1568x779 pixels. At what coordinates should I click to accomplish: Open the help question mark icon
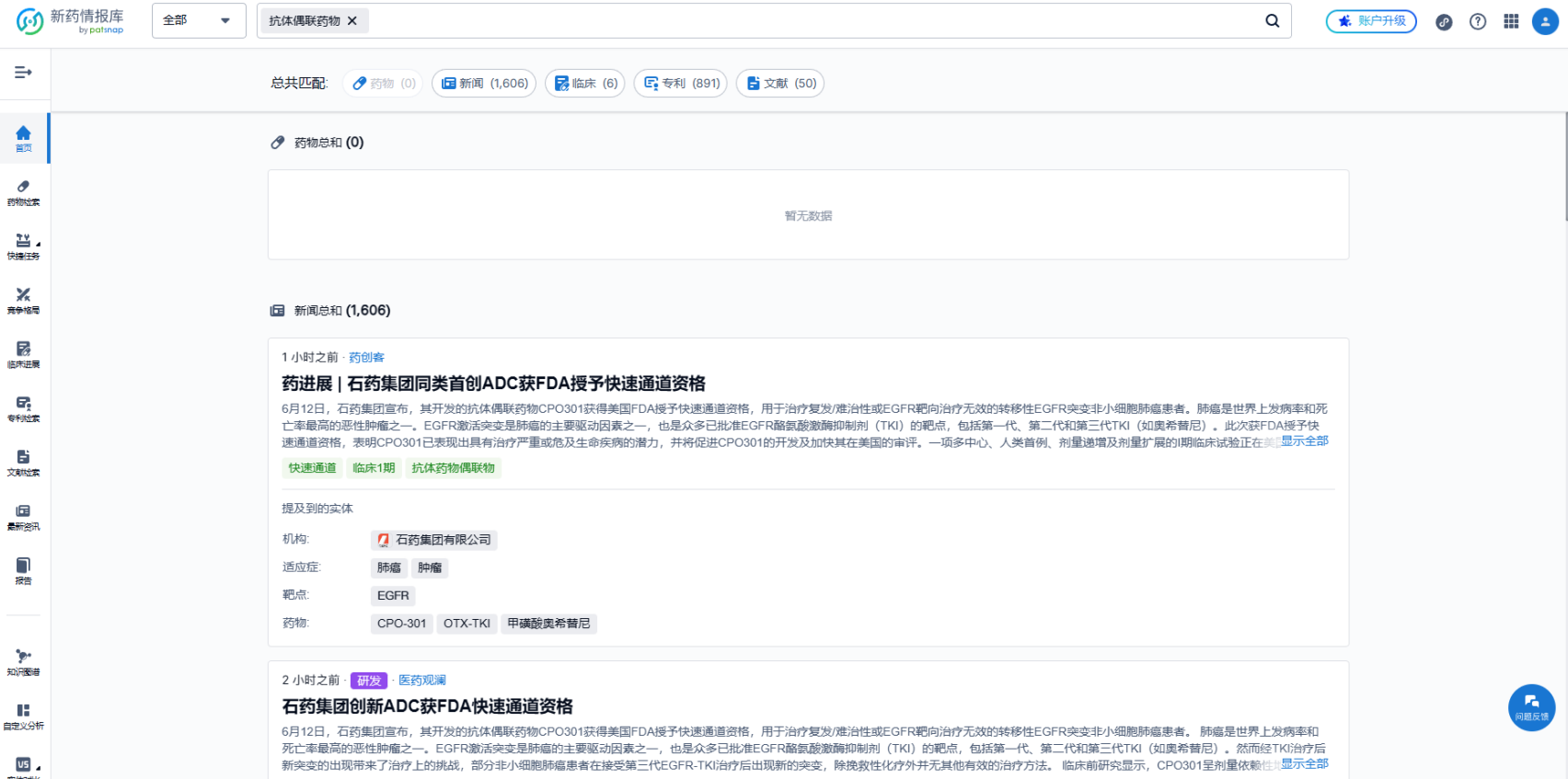[1478, 21]
